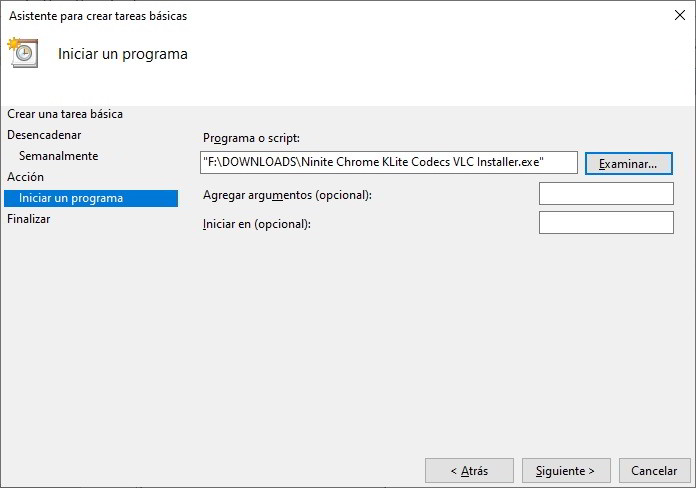The image size is (696, 488).
Task: Click the Iniciar en (opcional) label
Action: (257, 224)
